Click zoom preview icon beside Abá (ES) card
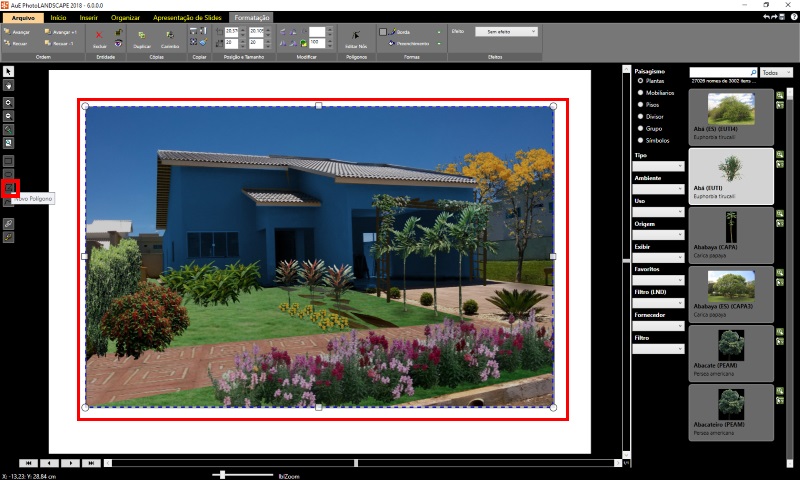800x480 pixels. point(780,95)
